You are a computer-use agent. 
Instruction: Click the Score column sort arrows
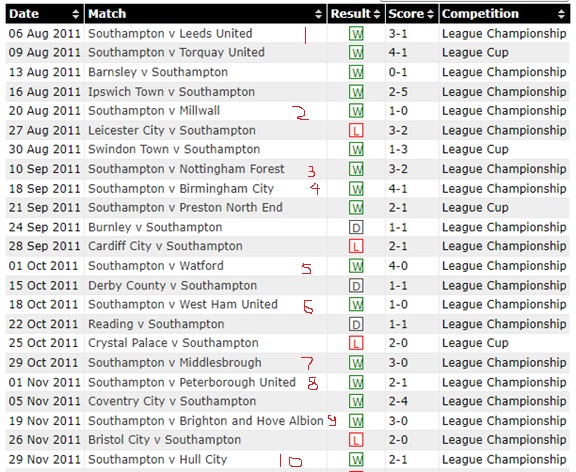click(x=431, y=14)
